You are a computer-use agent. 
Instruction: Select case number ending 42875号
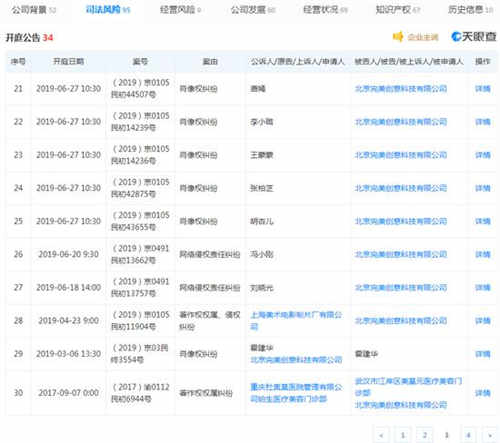pos(140,188)
